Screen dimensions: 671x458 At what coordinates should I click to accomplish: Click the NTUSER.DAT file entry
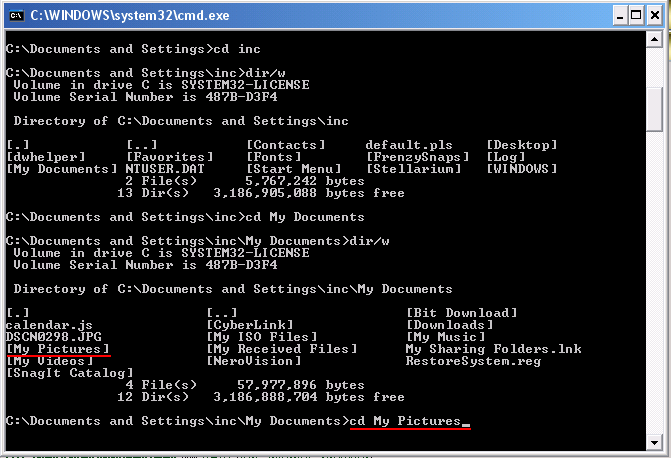pyautogui.click(x=165, y=169)
